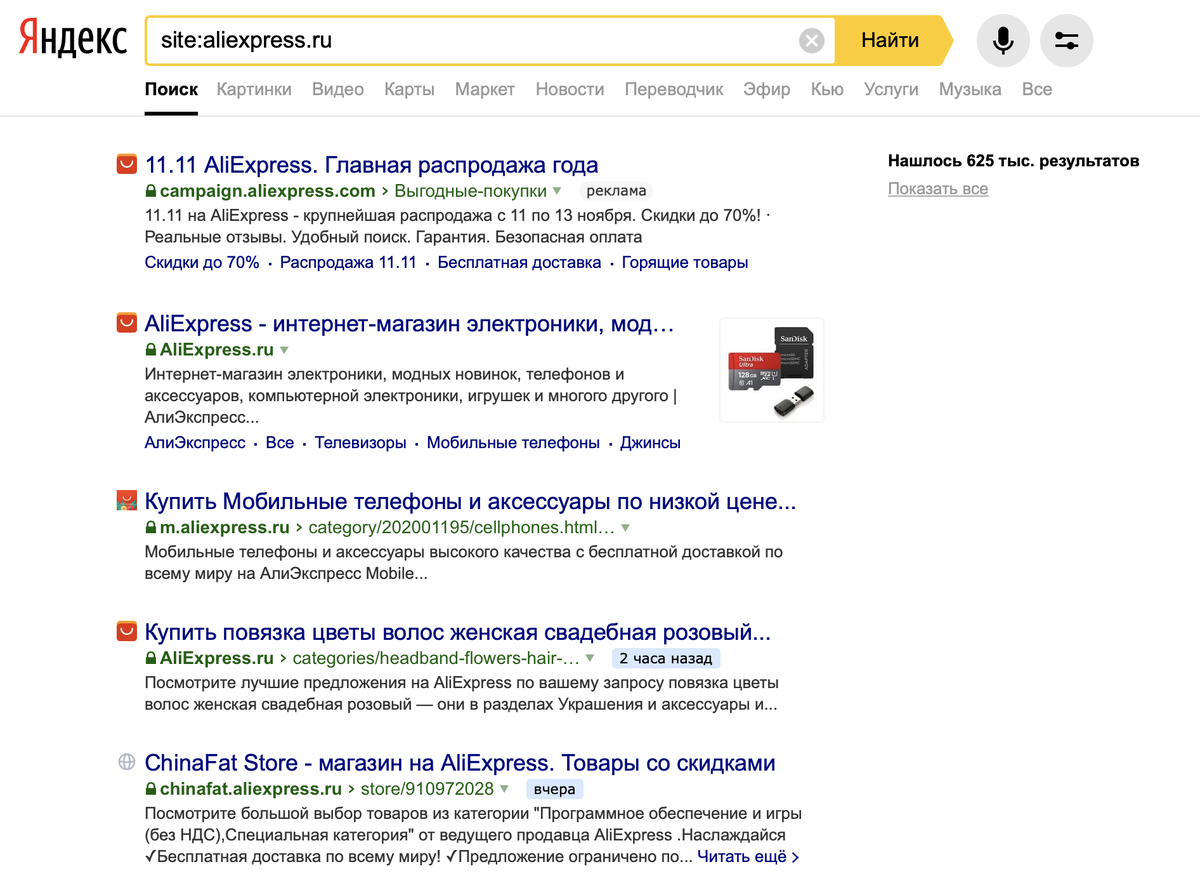Select the Поиск tab

[x=171, y=89]
